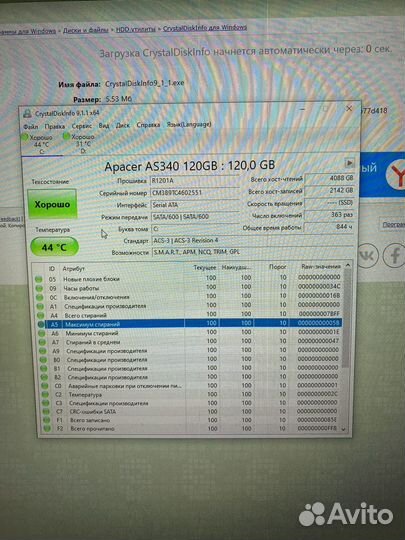Click status dot of 05 Новые плохие блоки
The image size is (405, 540).
point(39,279)
